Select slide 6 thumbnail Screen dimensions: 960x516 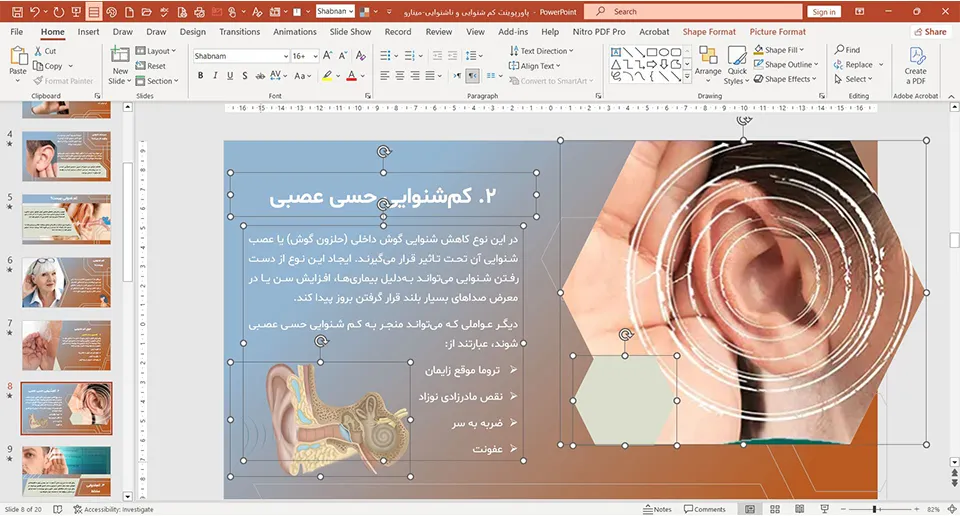click(66, 282)
